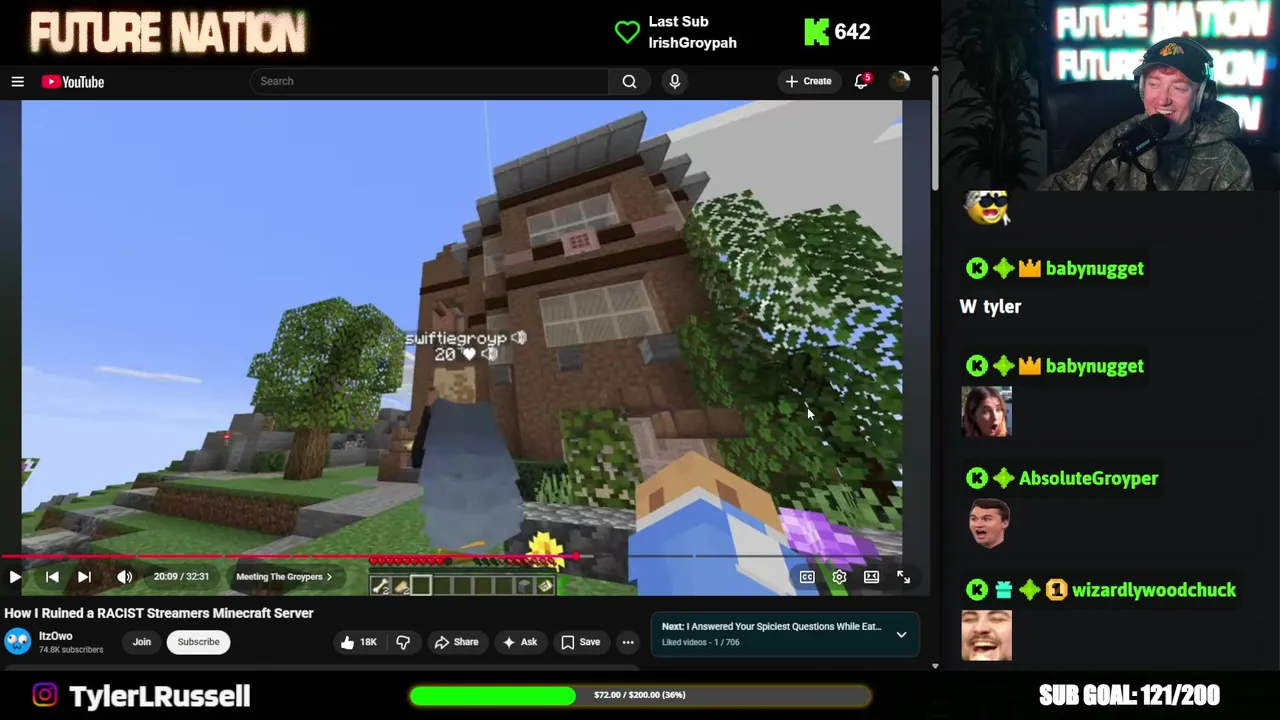Like the video with 18K likes
1280x720 pixels.
[358, 642]
